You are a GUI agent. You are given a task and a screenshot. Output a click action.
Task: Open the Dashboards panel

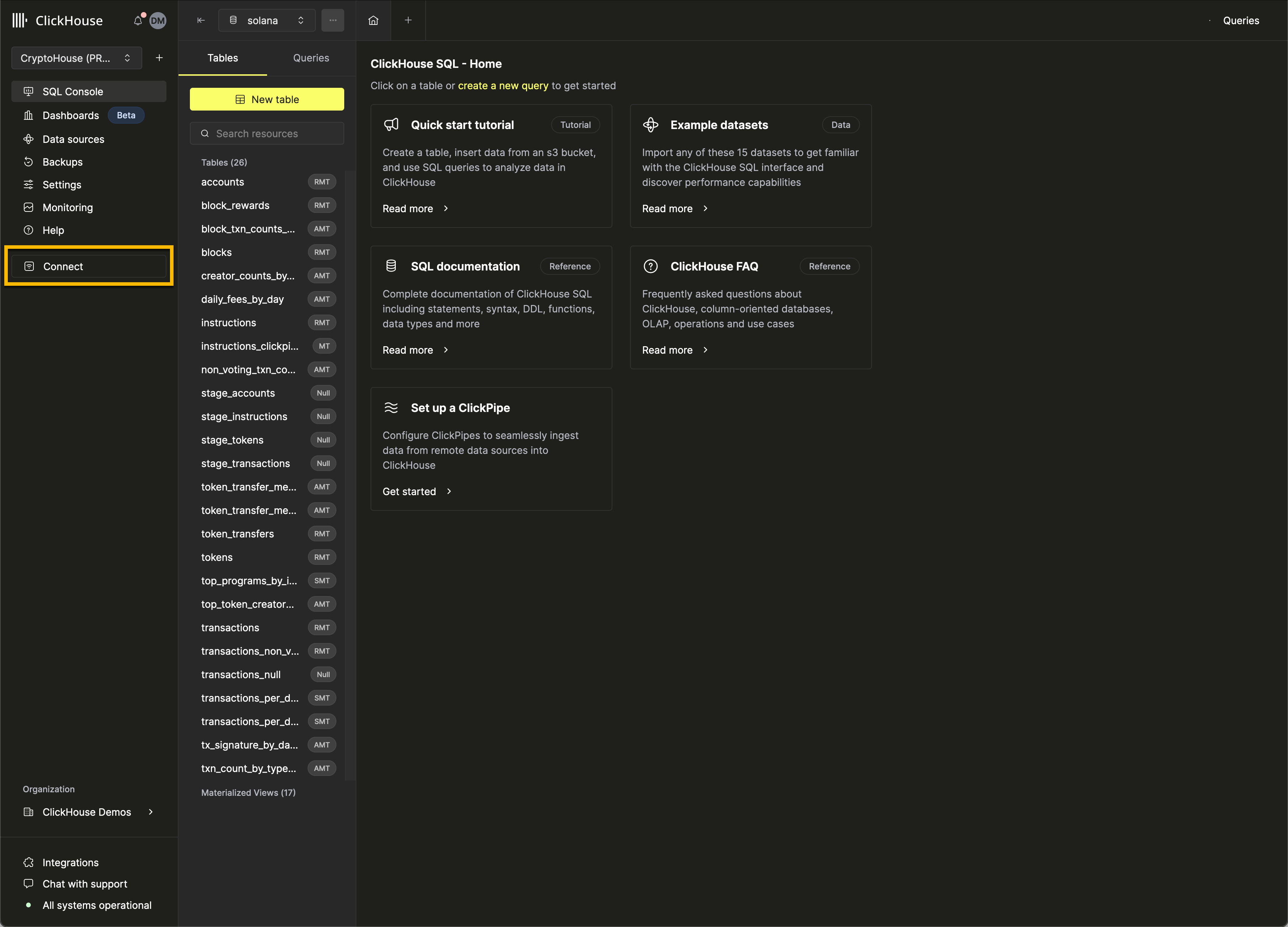pyautogui.click(x=70, y=115)
